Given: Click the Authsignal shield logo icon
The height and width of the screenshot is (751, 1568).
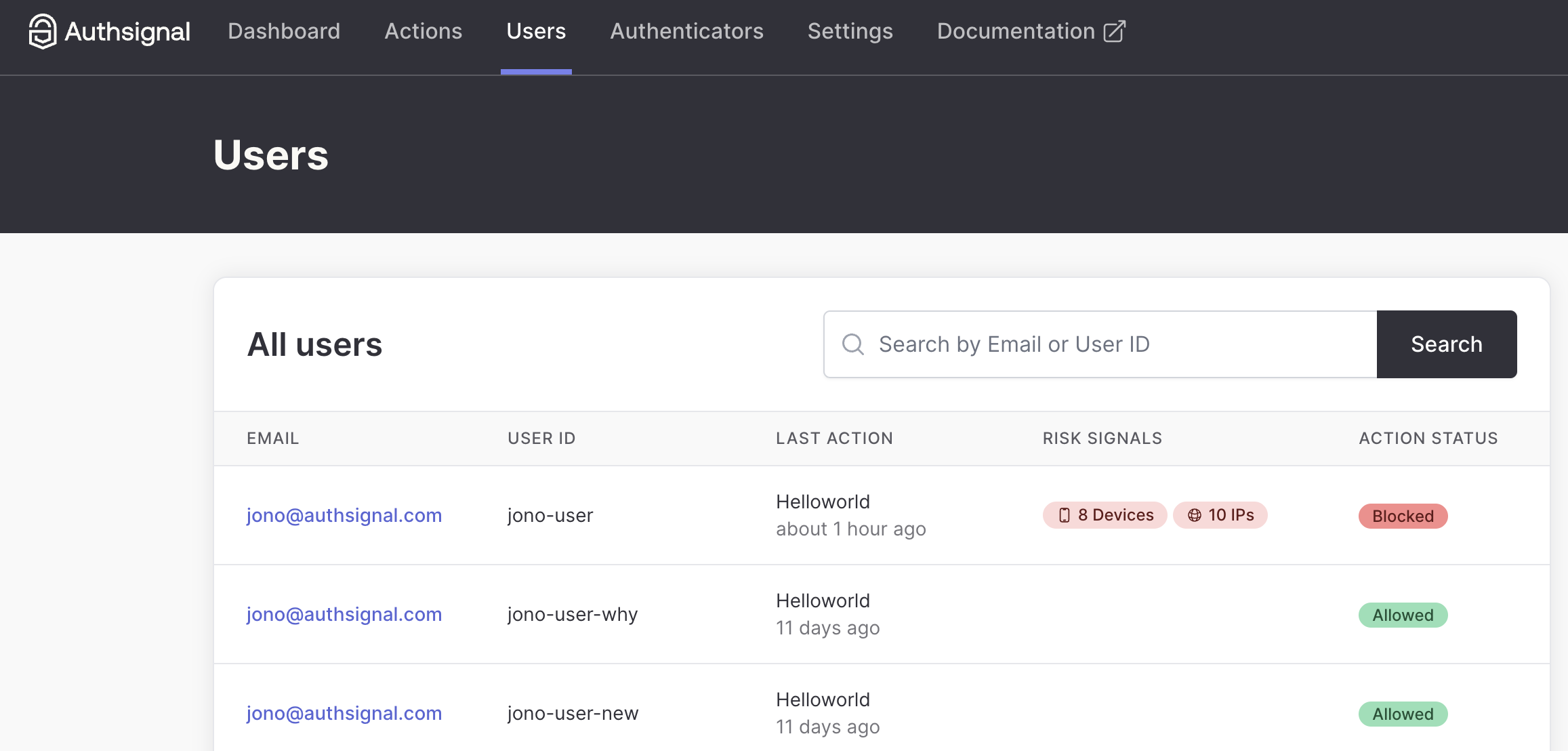Looking at the screenshot, I should pyautogui.click(x=42, y=31).
